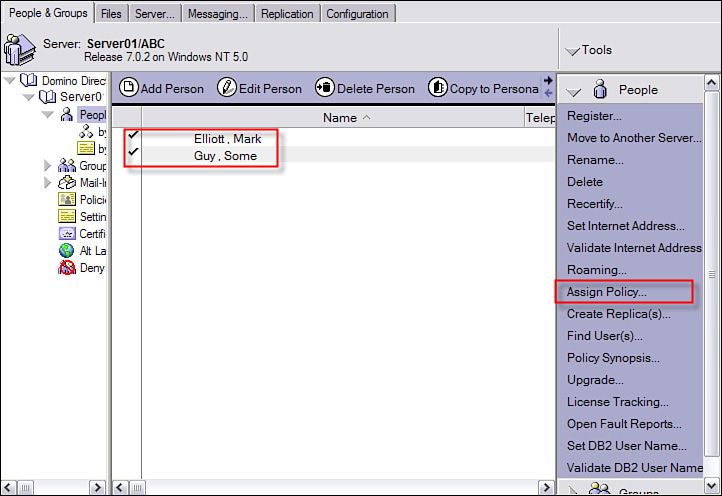
Task: Click the Copy to Personal icon
Action: tap(438, 88)
